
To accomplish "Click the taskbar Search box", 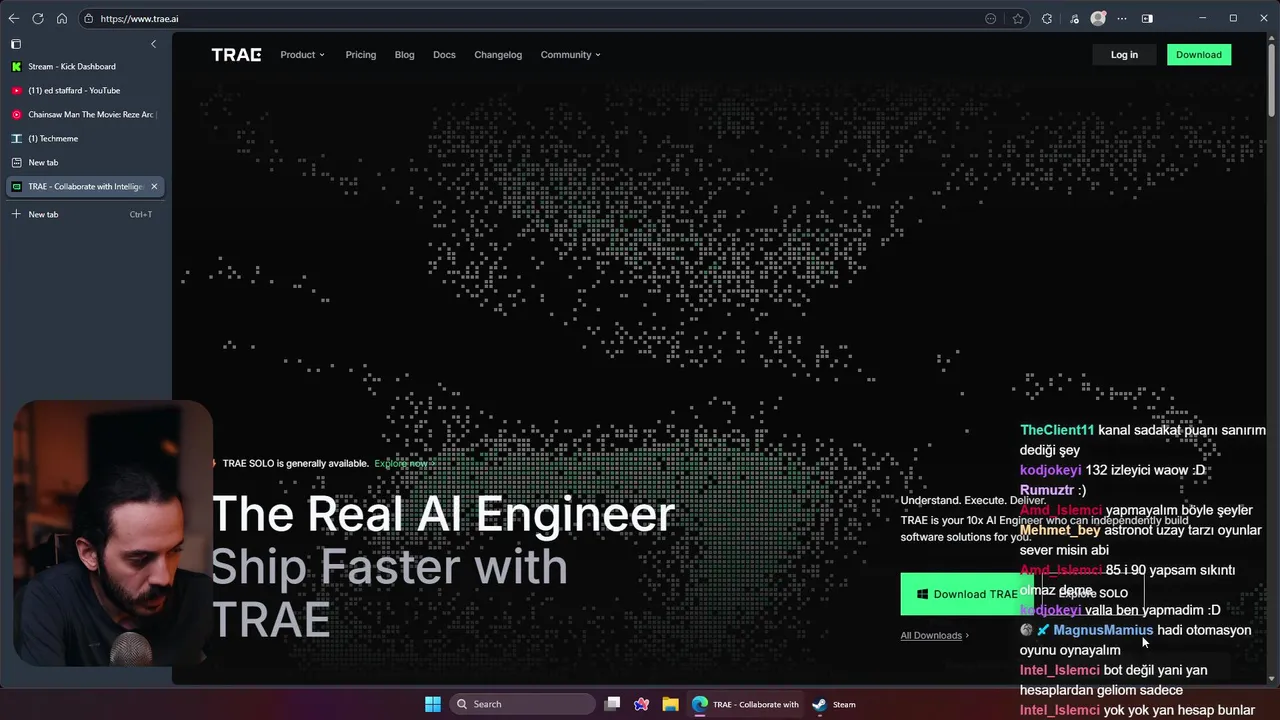I will [x=520, y=704].
